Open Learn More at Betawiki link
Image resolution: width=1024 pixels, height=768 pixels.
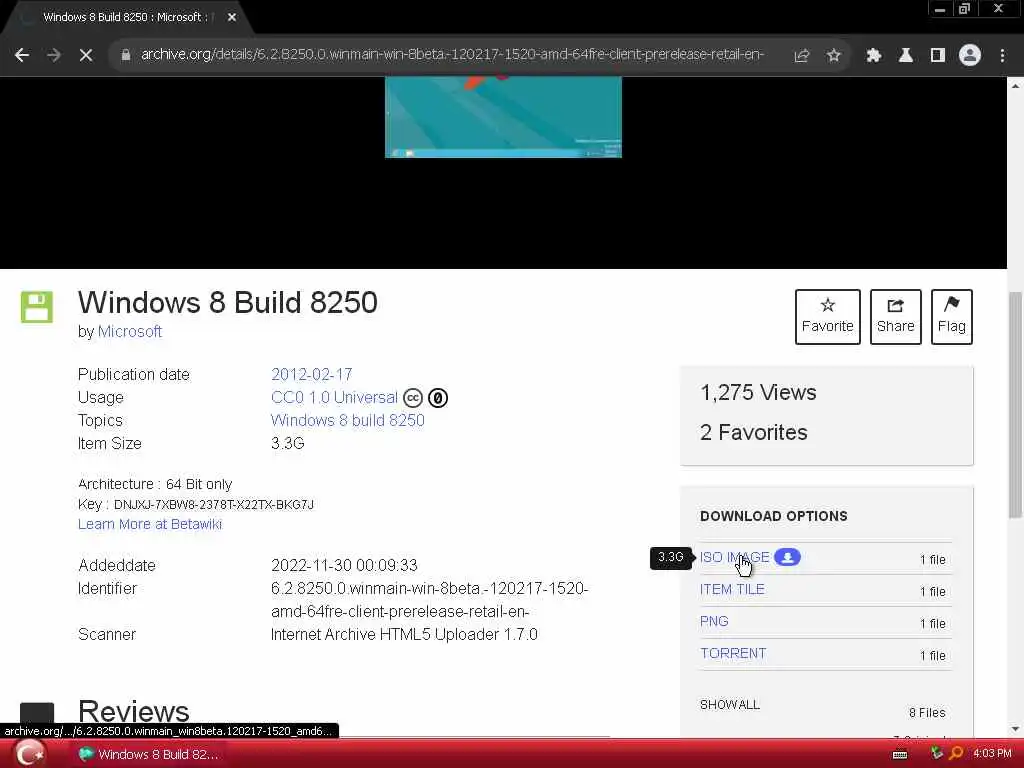pyautogui.click(x=150, y=524)
